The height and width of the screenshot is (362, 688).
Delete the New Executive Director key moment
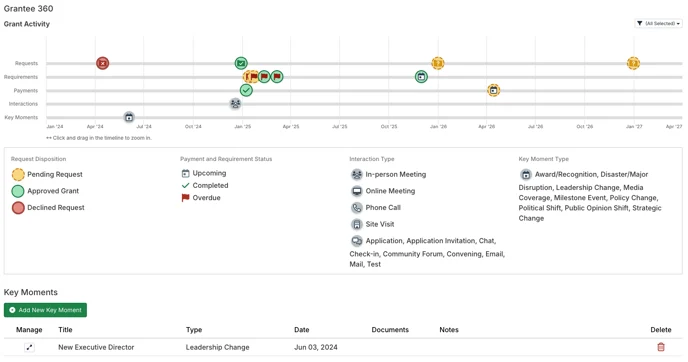click(661, 347)
